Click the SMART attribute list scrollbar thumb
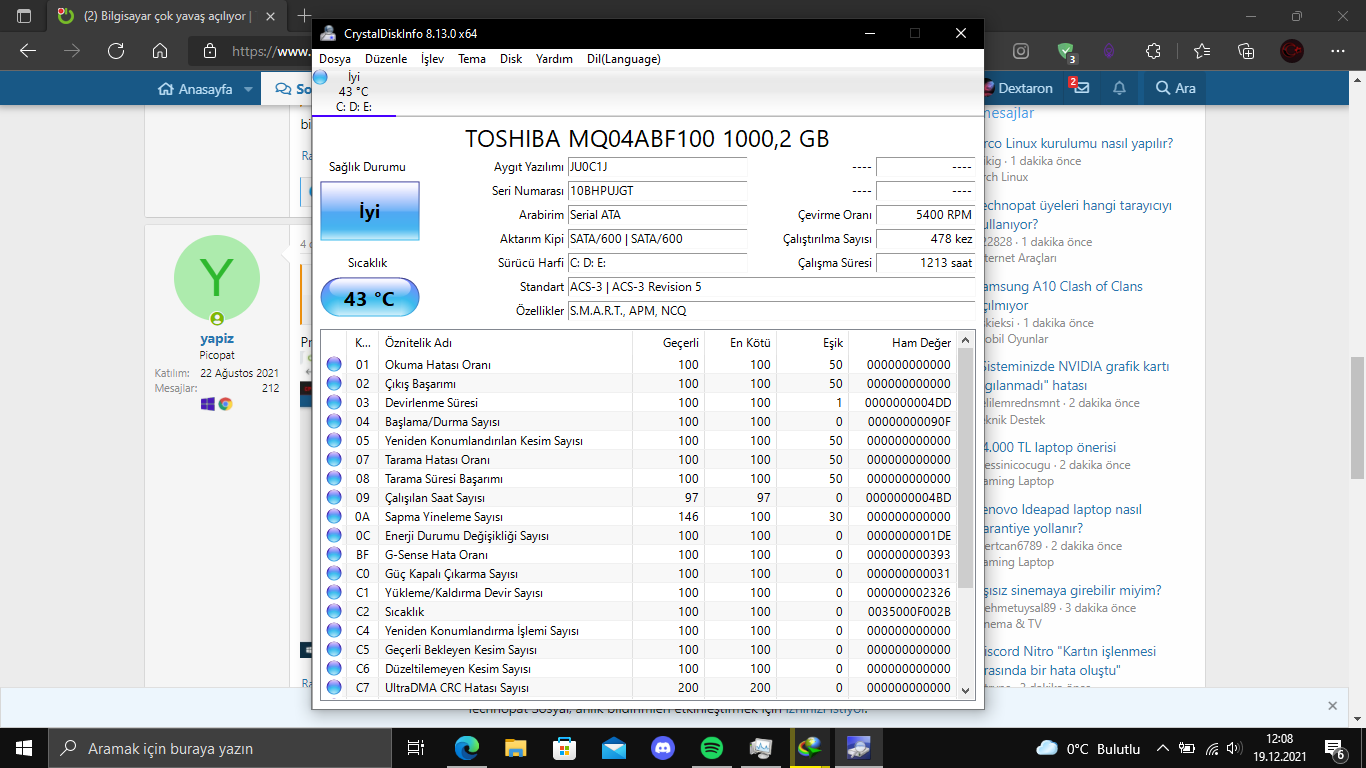This screenshot has width=1366, height=768. pyautogui.click(x=965, y=468)
